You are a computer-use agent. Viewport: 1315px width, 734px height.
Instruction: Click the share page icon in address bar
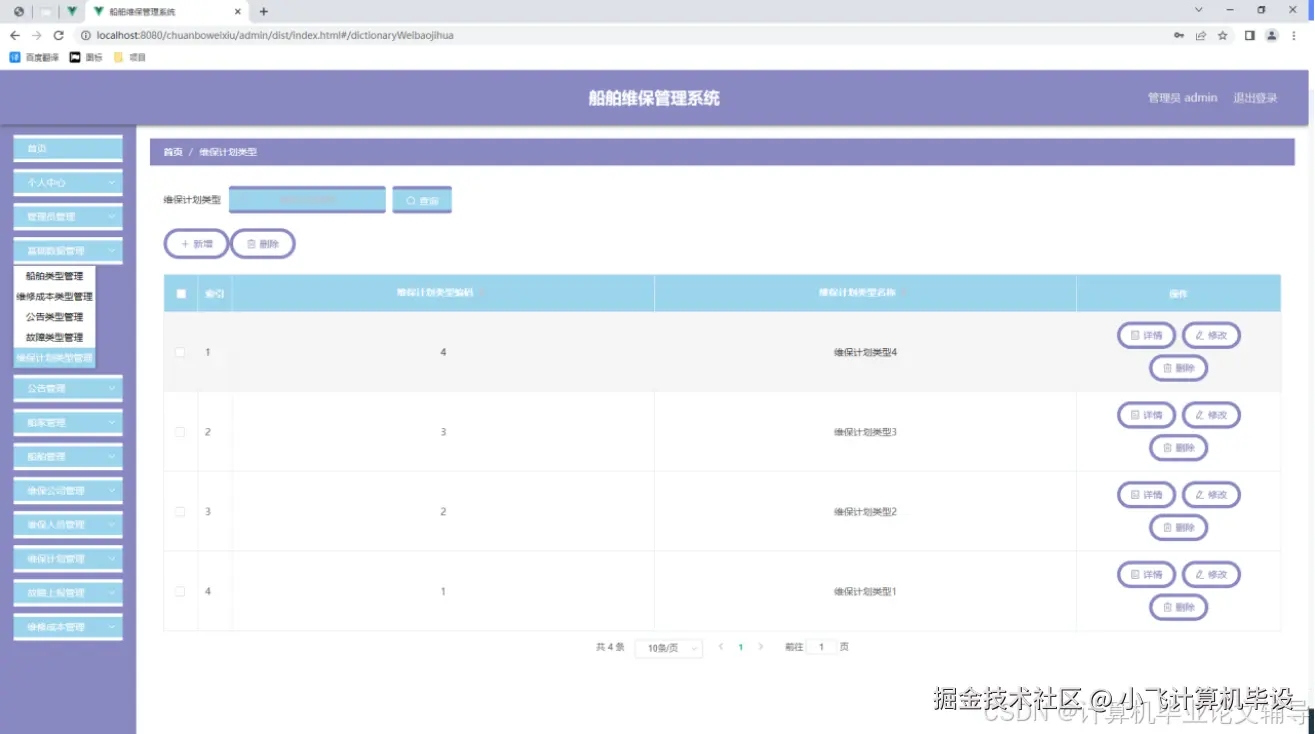(x=1200, y=35)
